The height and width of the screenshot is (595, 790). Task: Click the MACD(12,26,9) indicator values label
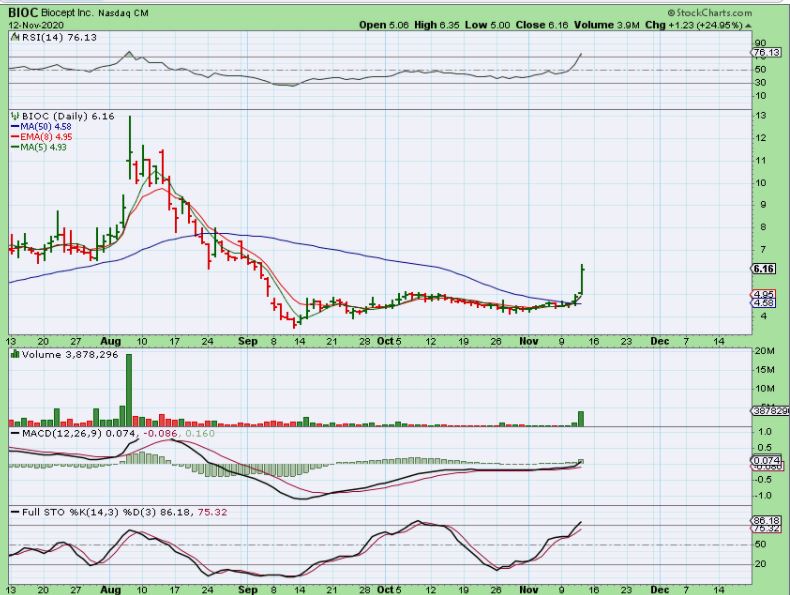point(118,433)
